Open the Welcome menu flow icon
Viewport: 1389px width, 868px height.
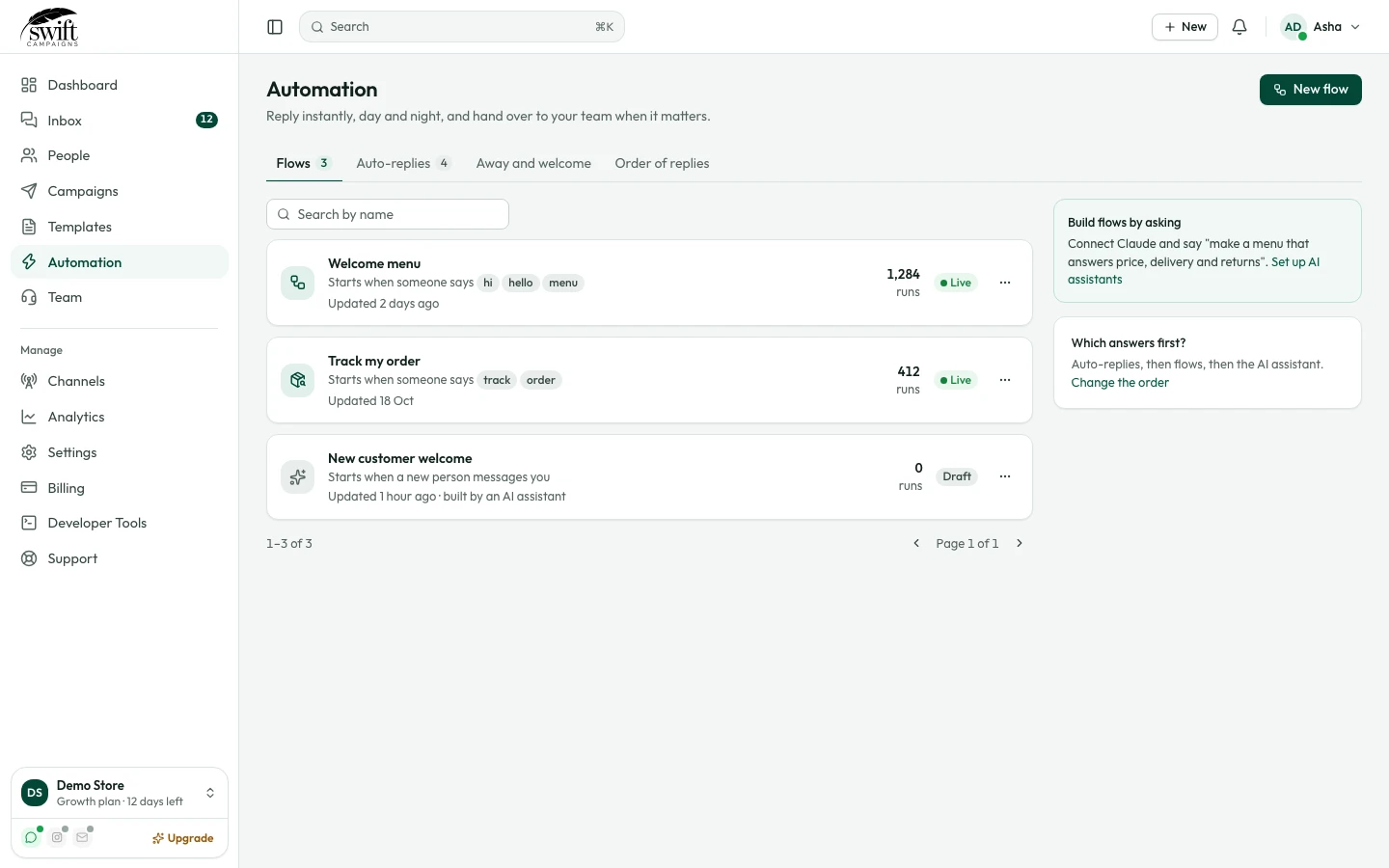(x=298, y=283)
